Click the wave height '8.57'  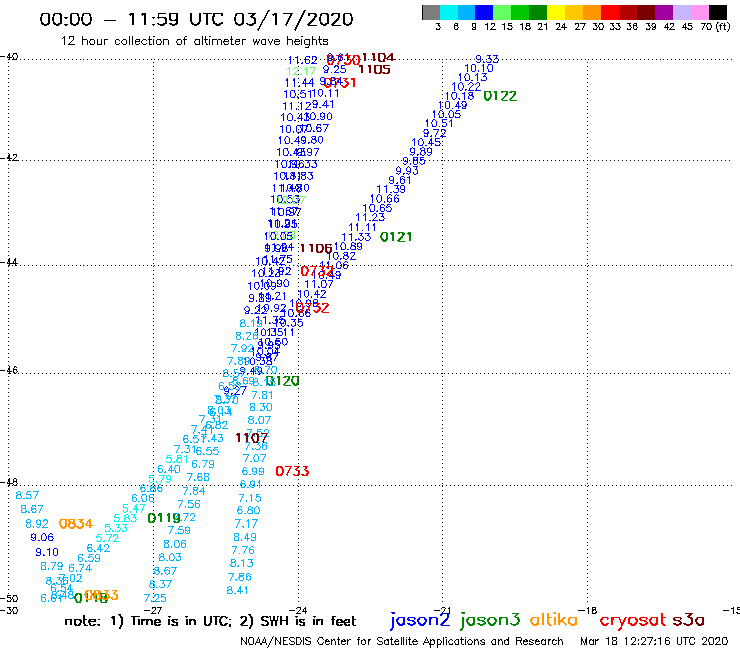click(x=27, y=495)
